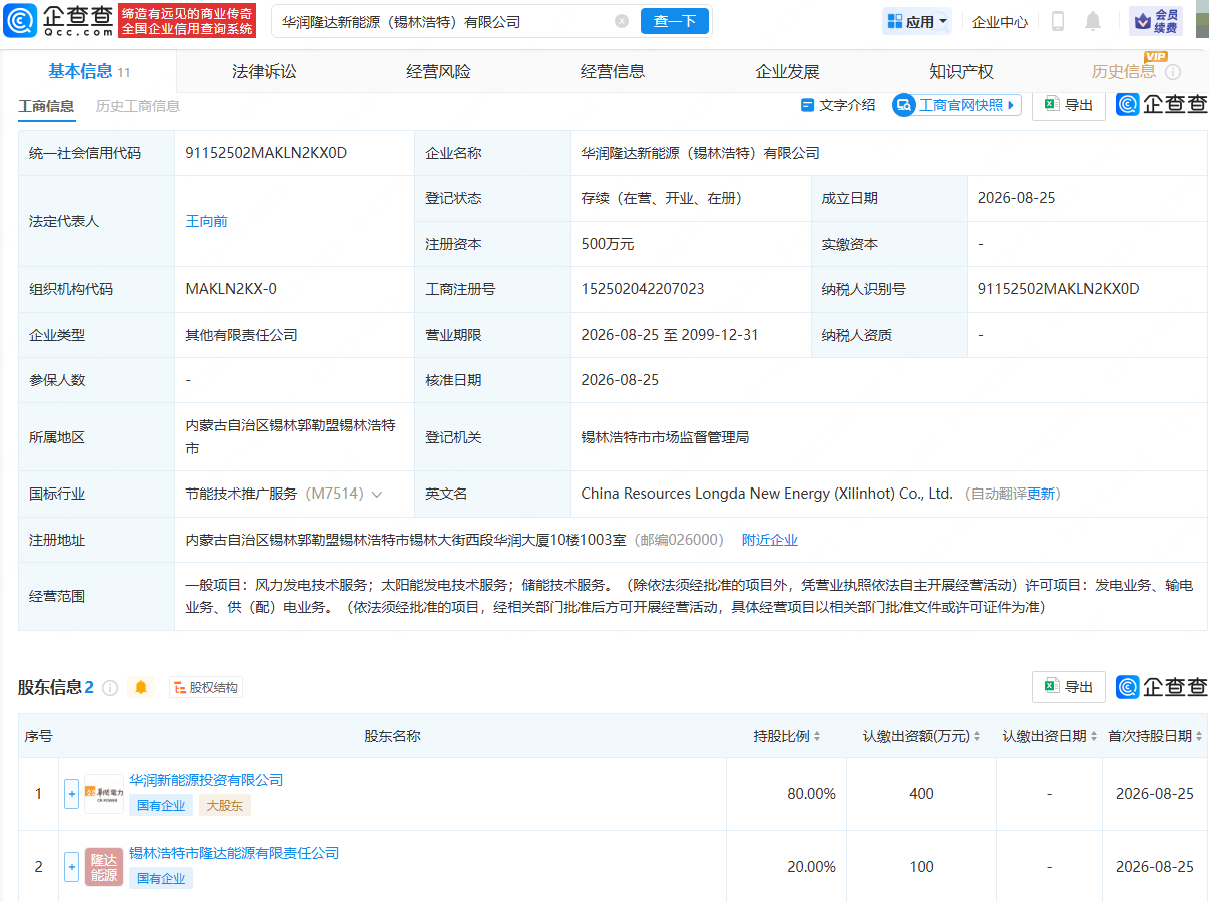Click the 大股东 tag

225,805
